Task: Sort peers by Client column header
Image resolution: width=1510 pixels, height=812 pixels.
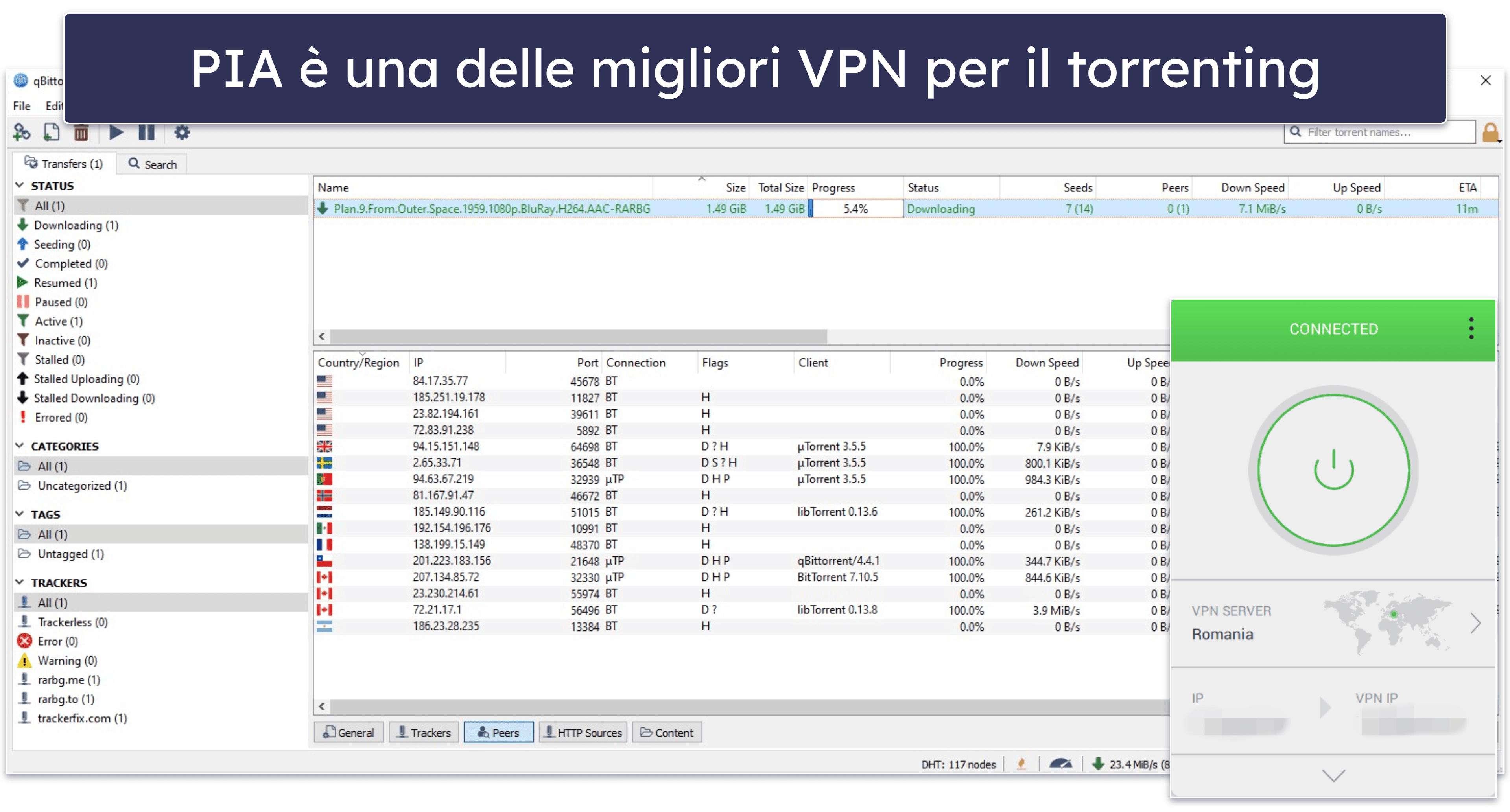Action: (842, 363)
